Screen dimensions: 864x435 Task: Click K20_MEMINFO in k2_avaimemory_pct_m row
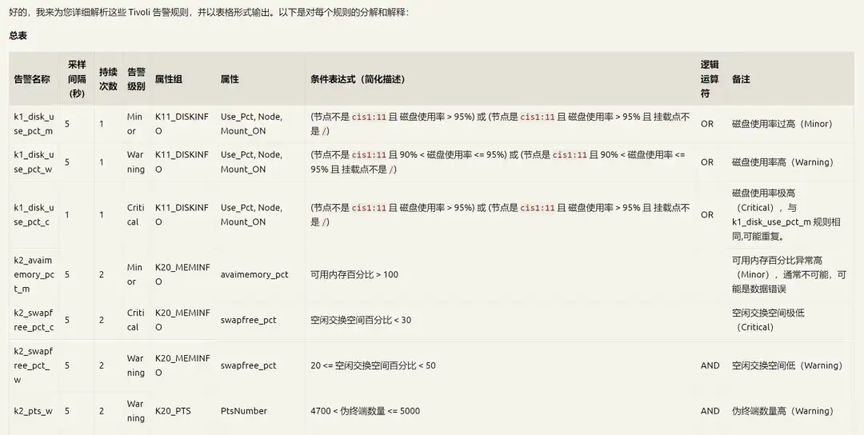tap(183, 275)
